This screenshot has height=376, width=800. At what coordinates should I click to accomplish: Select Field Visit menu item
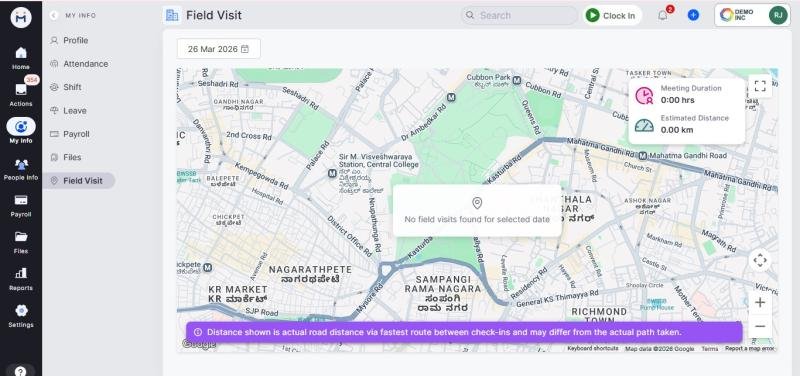[x=79, y=181]
